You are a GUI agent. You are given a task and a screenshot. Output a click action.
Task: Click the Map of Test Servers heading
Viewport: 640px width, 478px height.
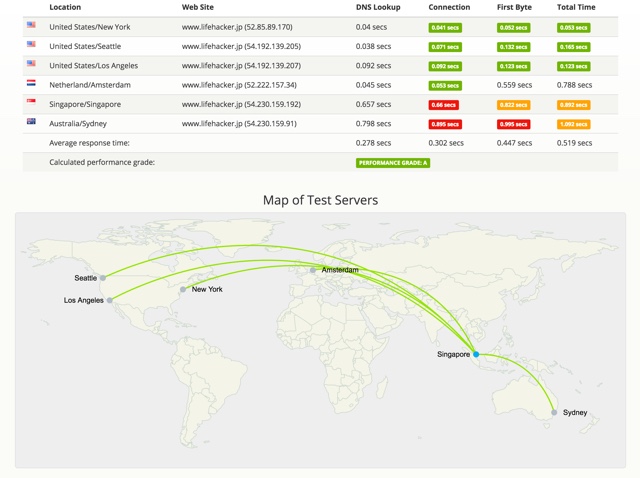(x=320, y=200)
